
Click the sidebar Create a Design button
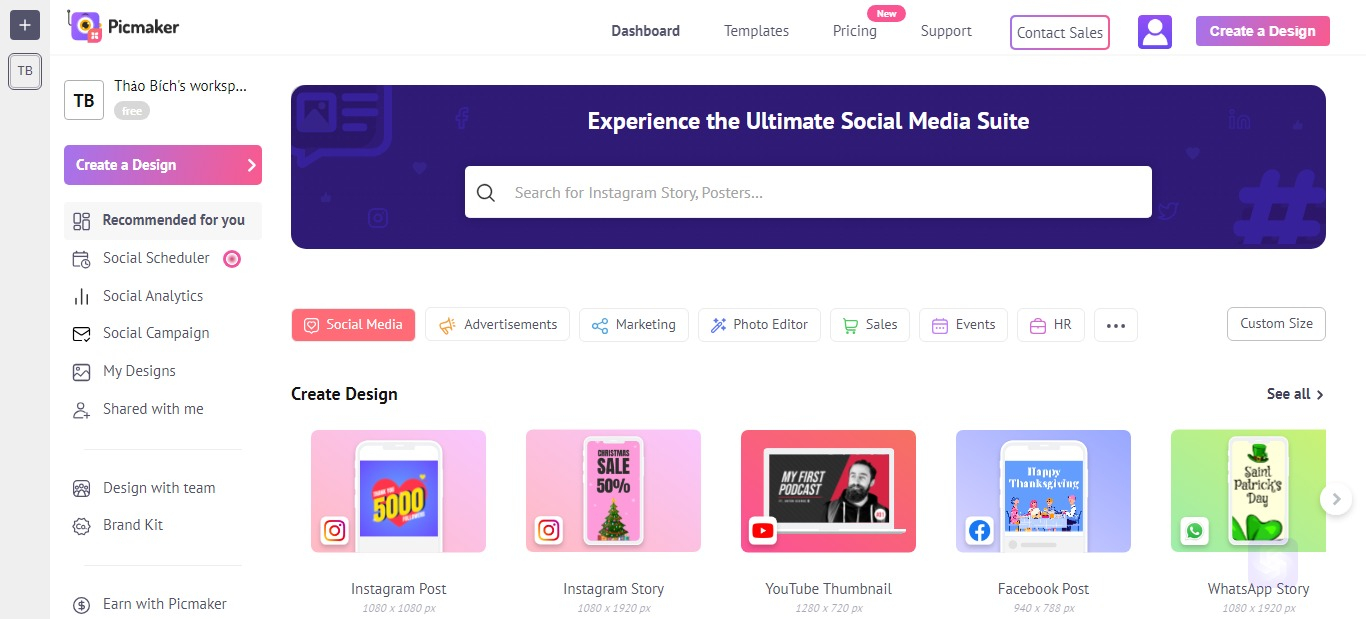(x=163, y=165)
